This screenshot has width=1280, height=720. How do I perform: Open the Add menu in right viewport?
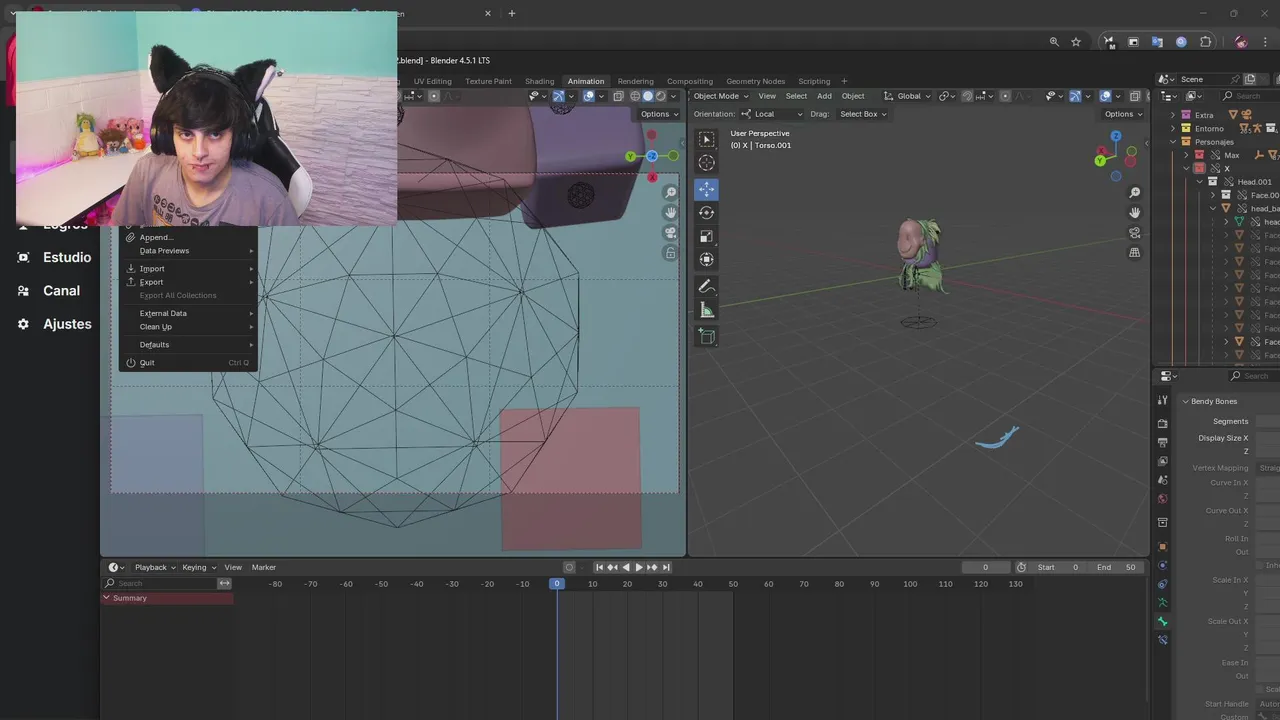[x=824, y=96]
